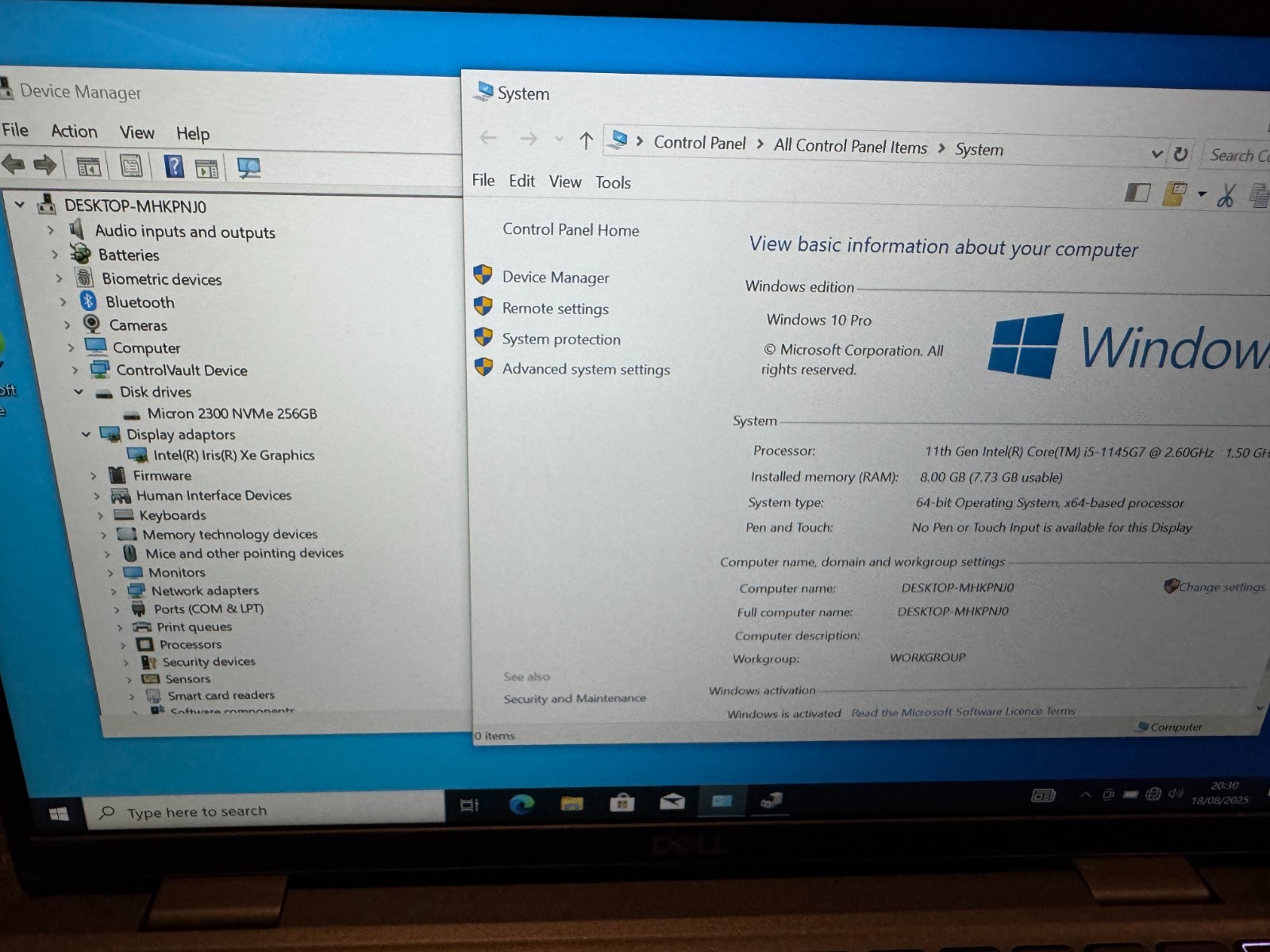Read the Microsoft Software Licence Terms link
The height and width of the screenshot is (952, 1270).
(x=963, y=712)
